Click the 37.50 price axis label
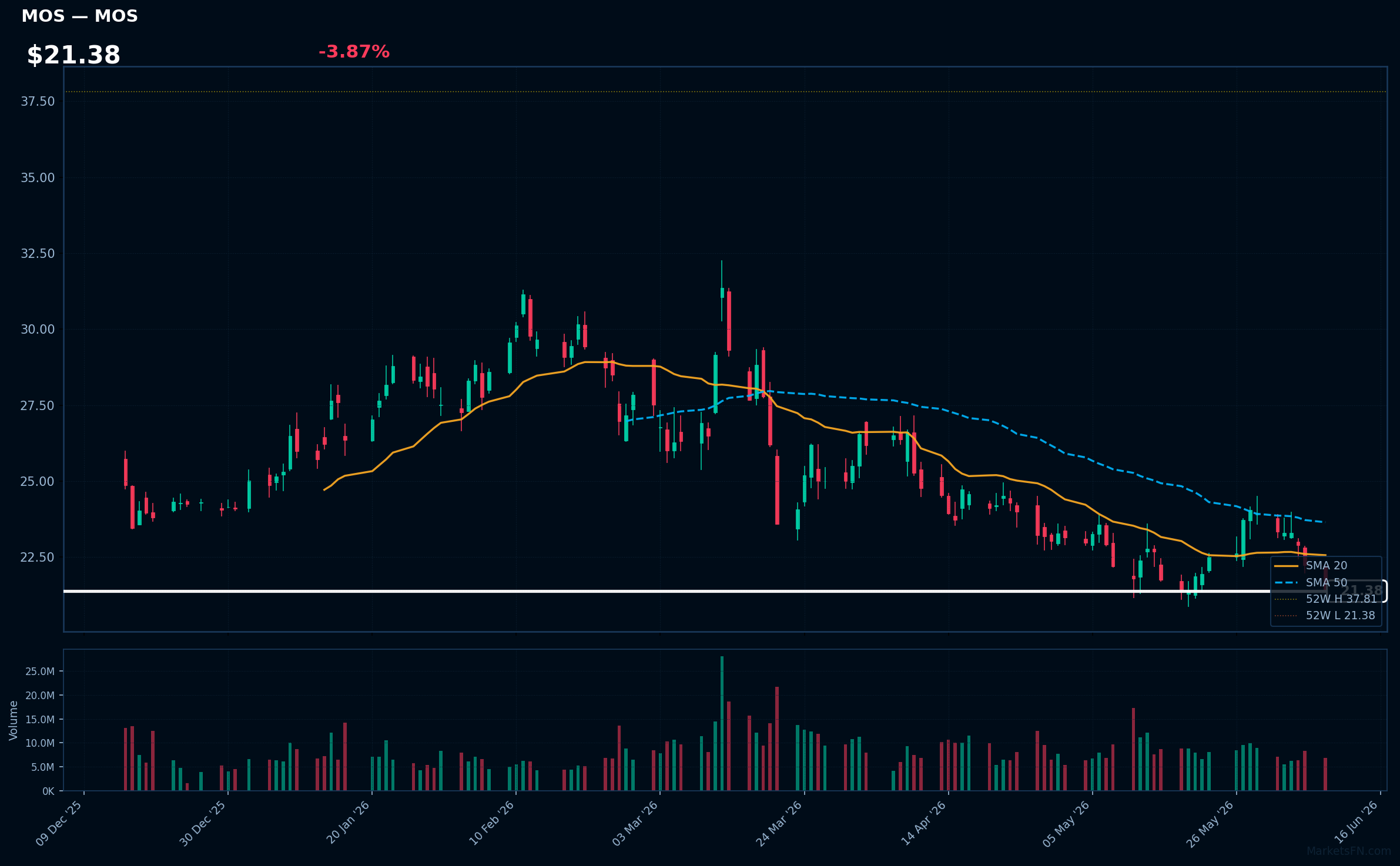The height and width of the screenshot is (866, 1400). (x=38, y=102)
